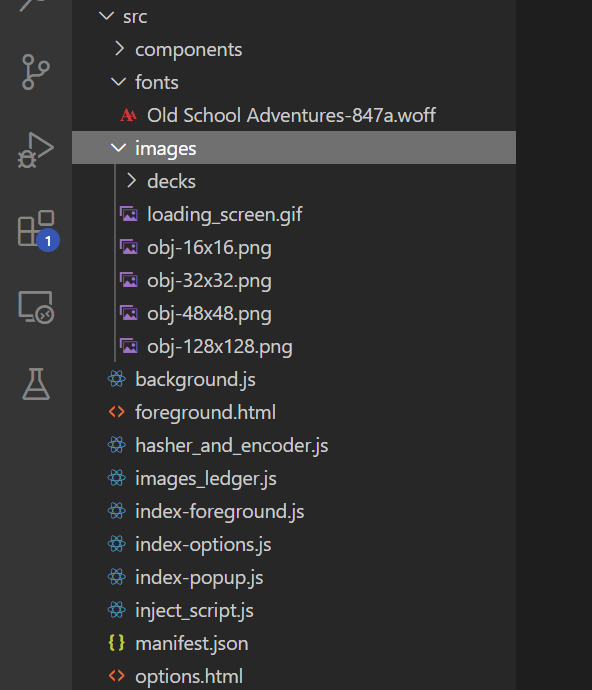
Task: Click the image icon next to obj-32x32.png
Action: point(129,280)
